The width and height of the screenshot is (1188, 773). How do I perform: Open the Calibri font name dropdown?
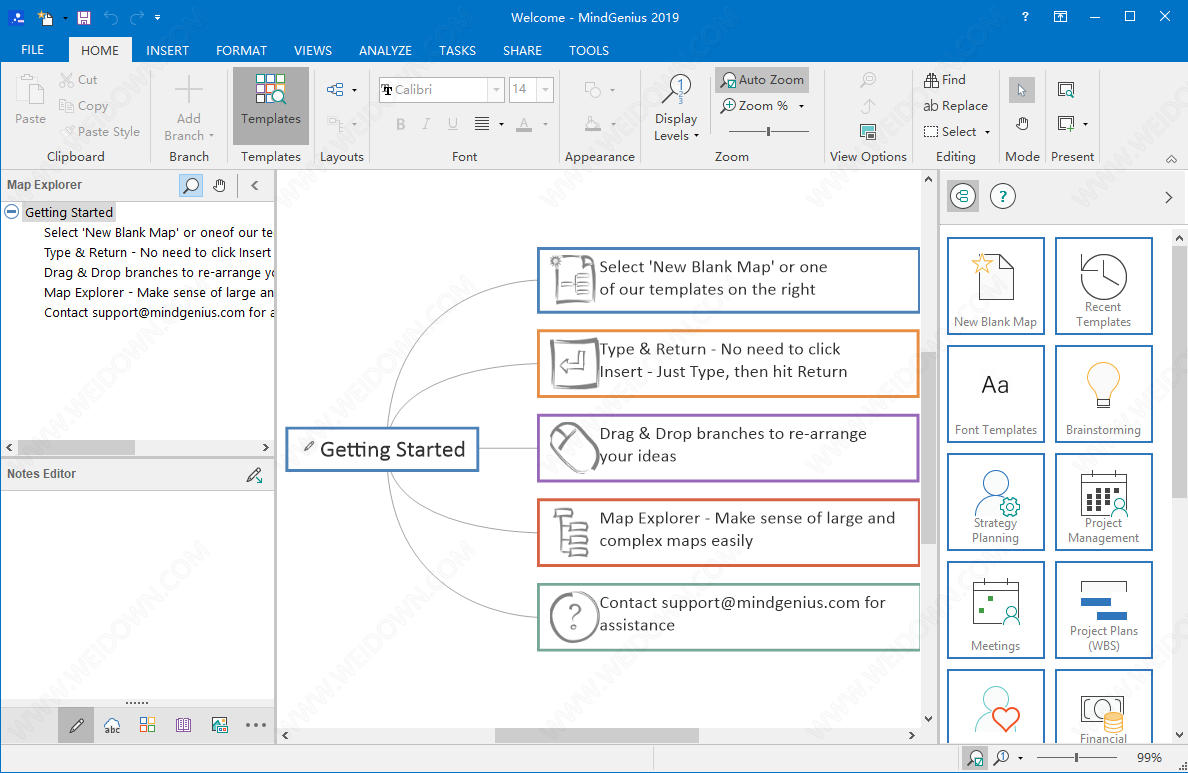pos(496,89)
